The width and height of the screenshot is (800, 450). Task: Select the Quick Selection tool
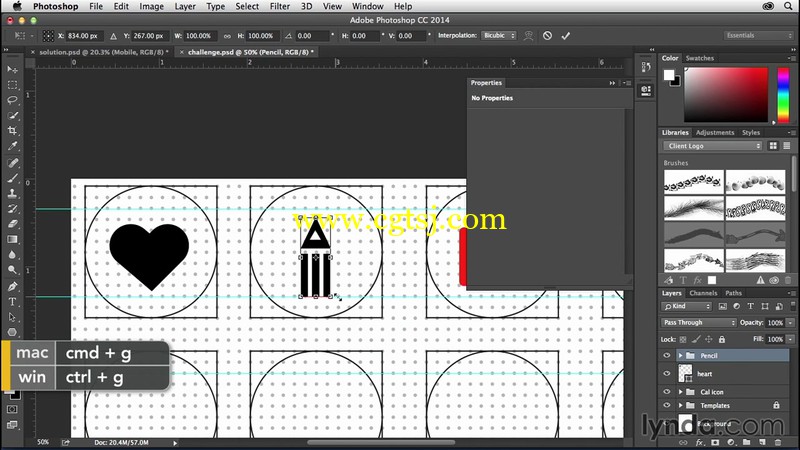point(12,115)
